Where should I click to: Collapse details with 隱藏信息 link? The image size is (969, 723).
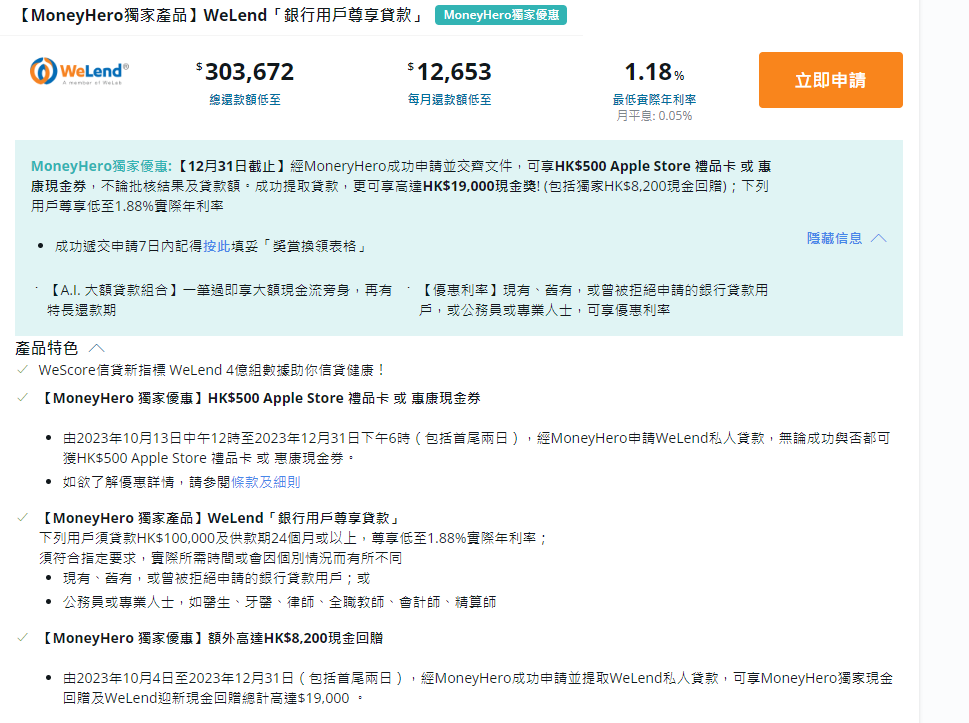(847, 239)
